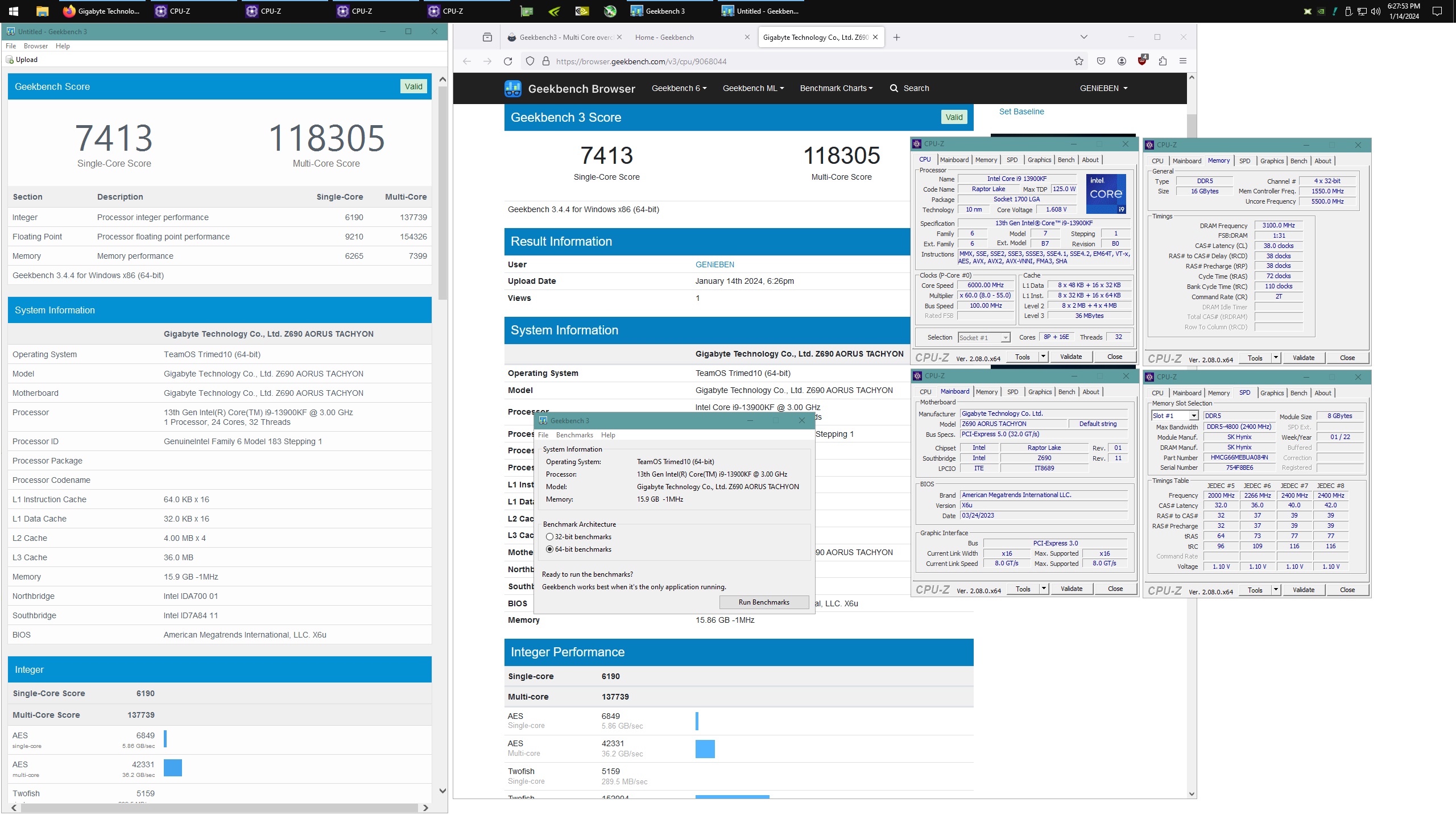Screen dimensions: 1456x819
Task: Switch to Graphics tab in CPU-Z Mainboard window
Action: pos(1040,392)
